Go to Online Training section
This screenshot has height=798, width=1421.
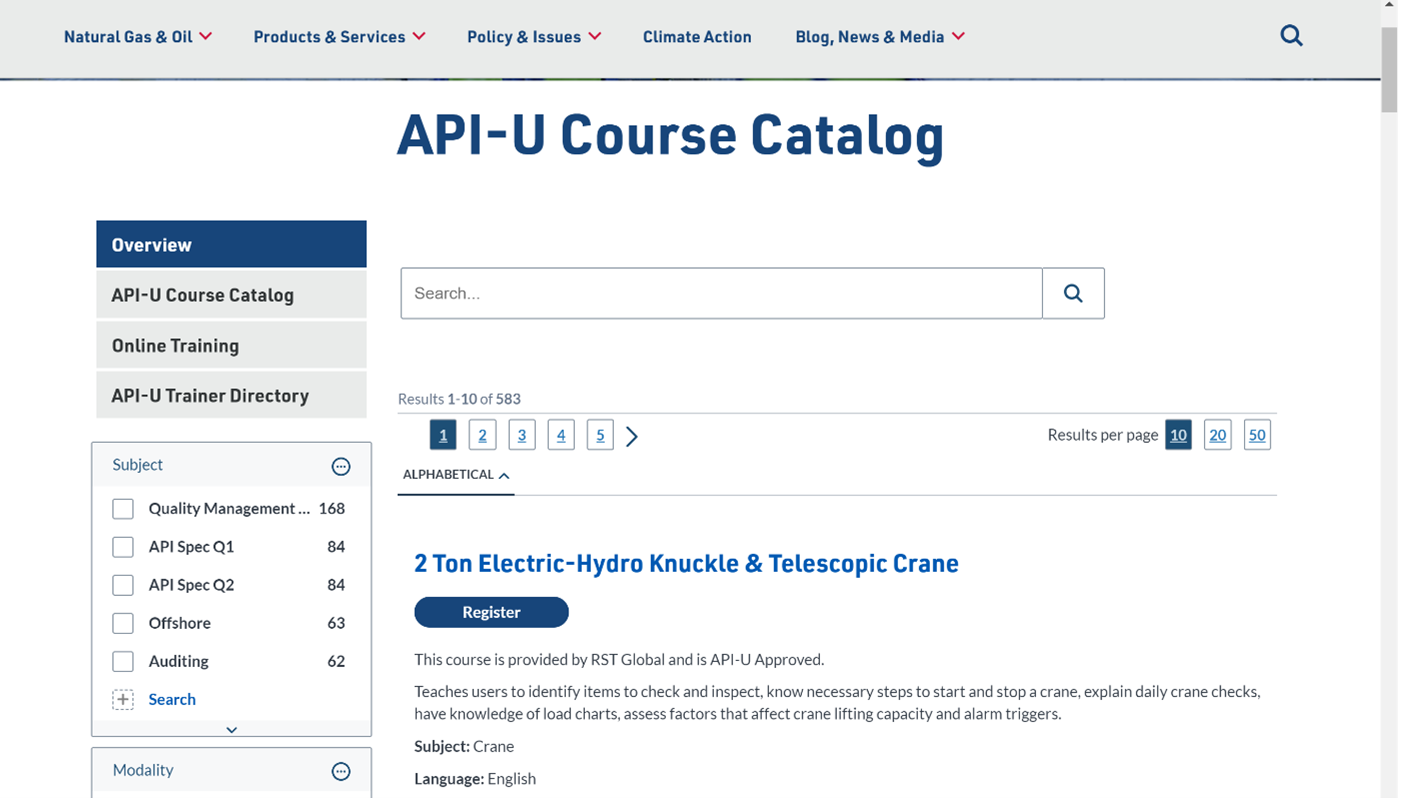tap(175, 345)
